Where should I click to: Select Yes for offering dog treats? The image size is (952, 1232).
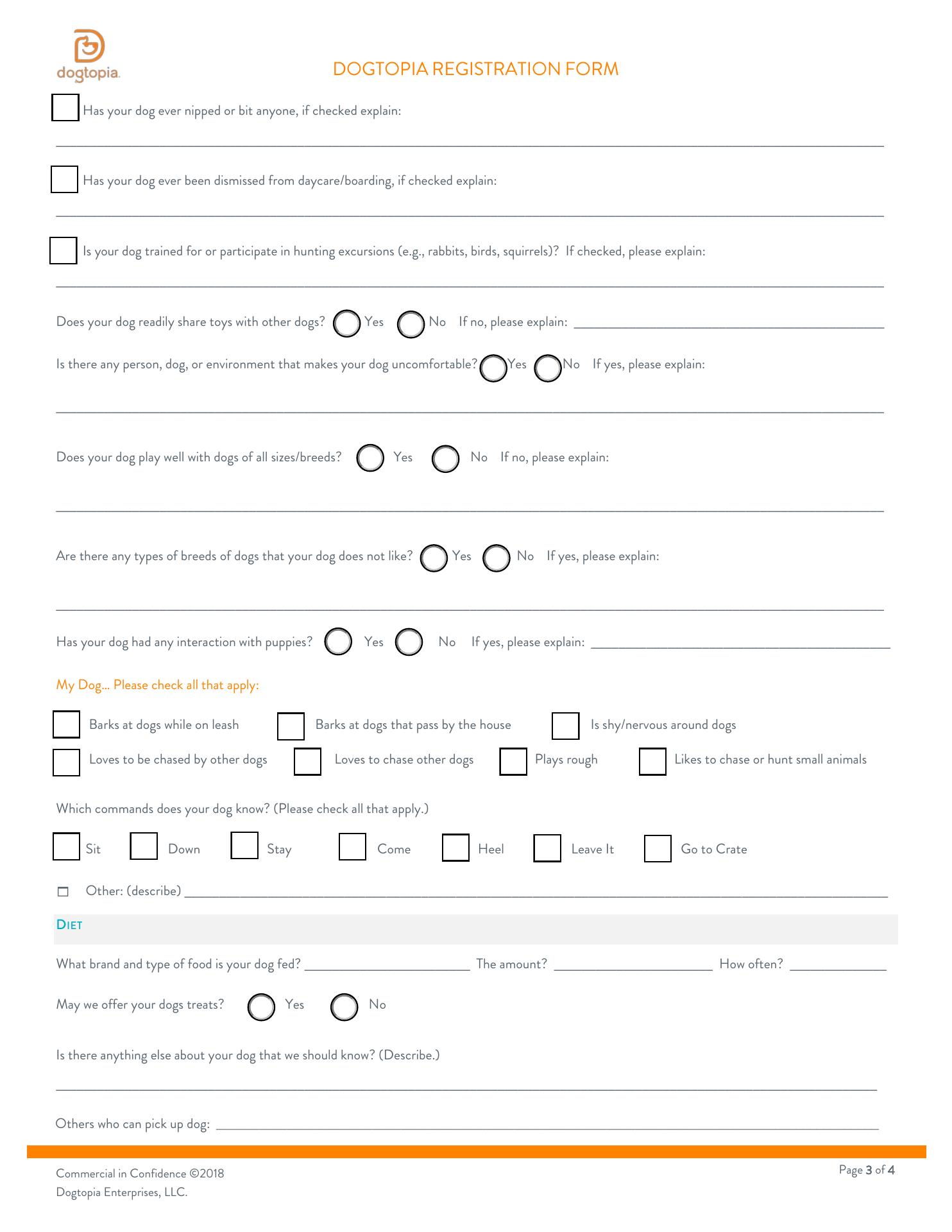pos(261,1007)
